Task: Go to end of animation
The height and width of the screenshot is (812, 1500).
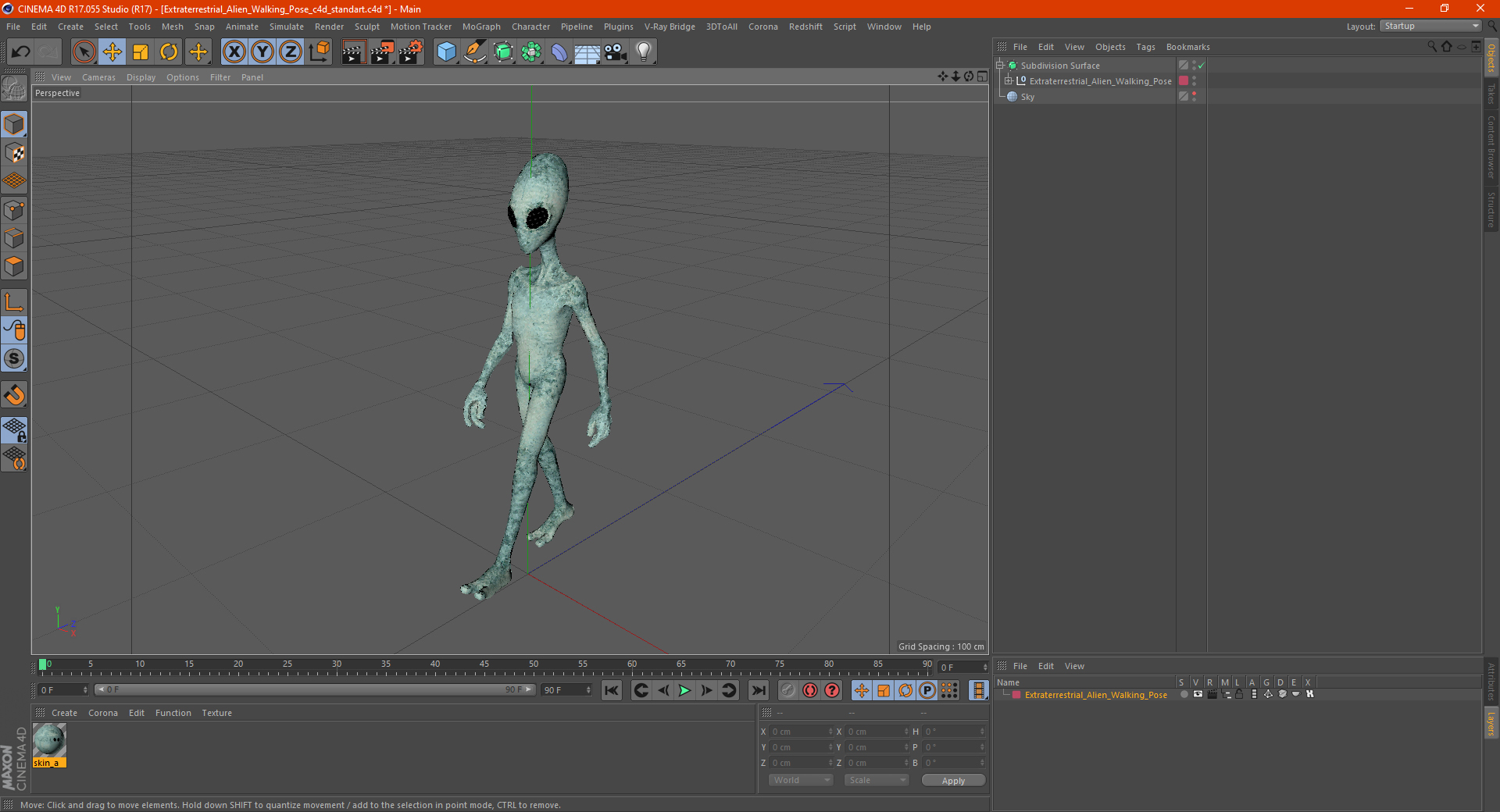Action: click(x=759, y=690)
